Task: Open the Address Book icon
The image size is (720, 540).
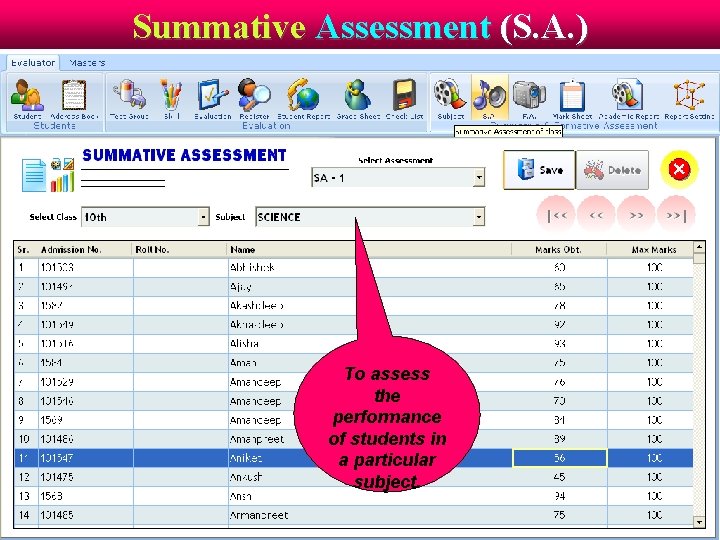Action: 74,99
